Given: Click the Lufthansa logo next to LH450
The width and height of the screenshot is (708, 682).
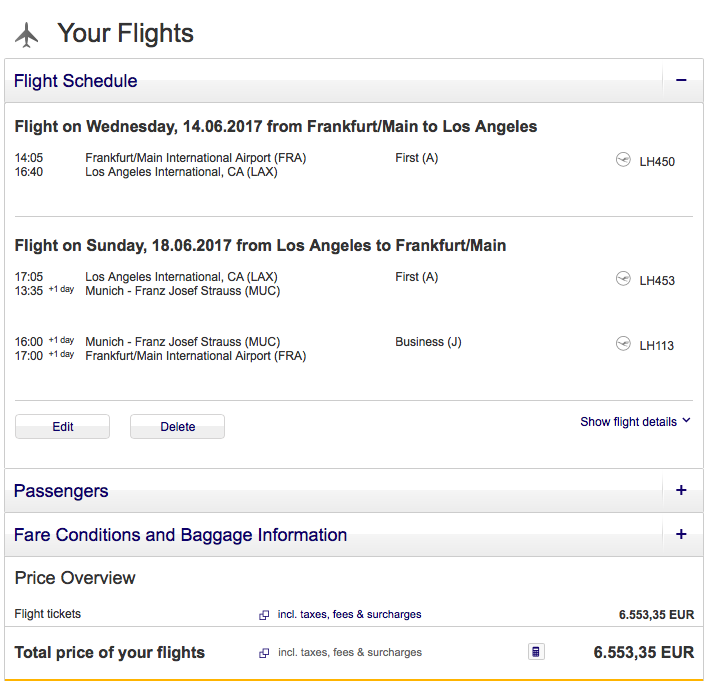Looking at the screenshot, I should pos(623,160).
